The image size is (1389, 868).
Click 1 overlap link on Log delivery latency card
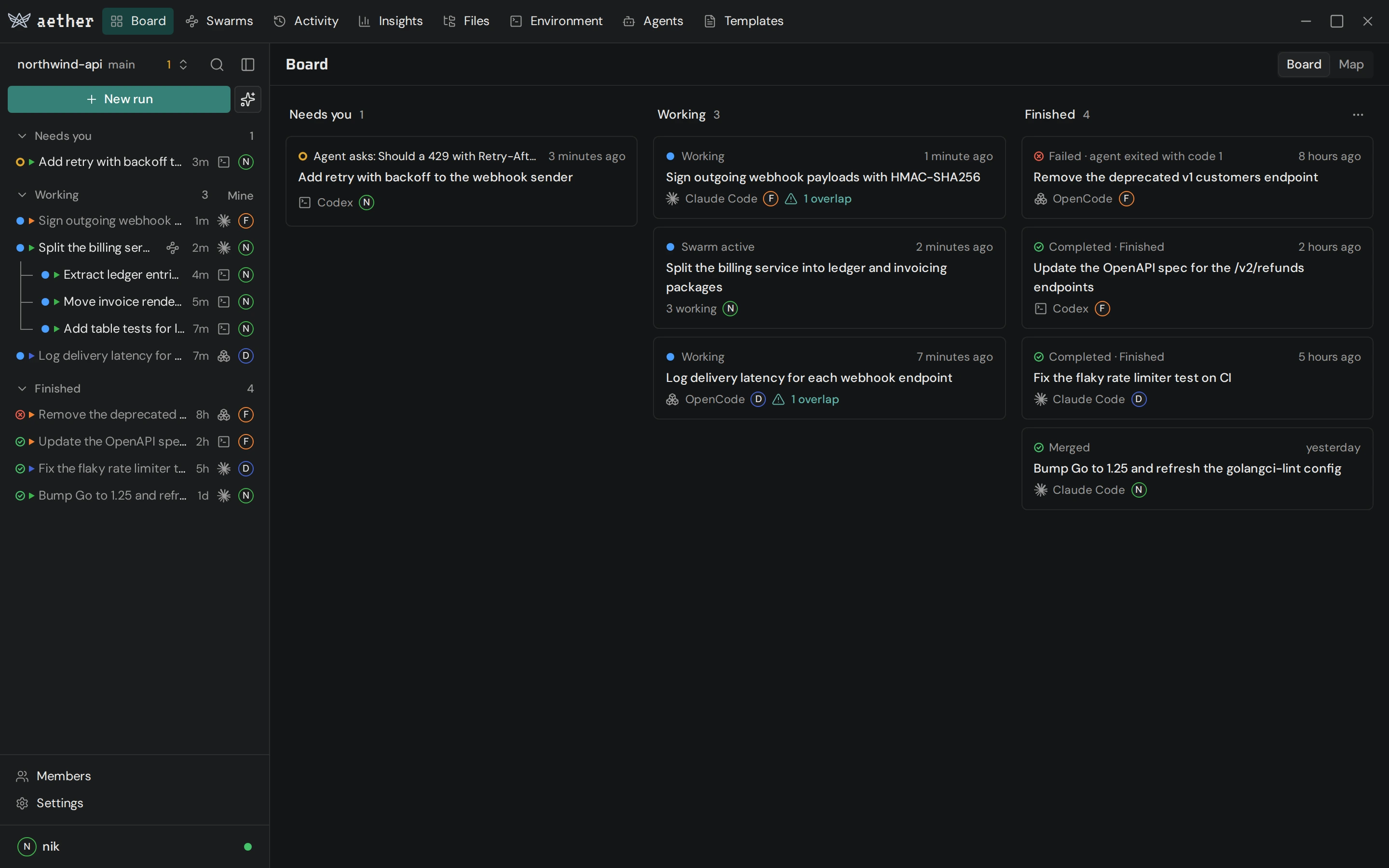coord(815,399)
